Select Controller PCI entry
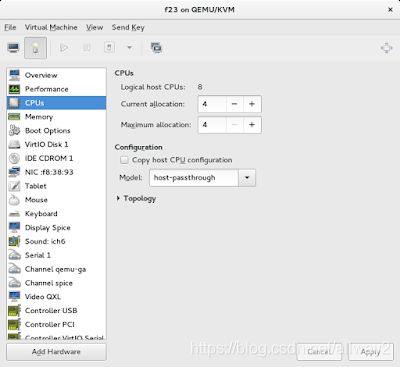This screenshot has width=400, height=367. click(56, 324)
